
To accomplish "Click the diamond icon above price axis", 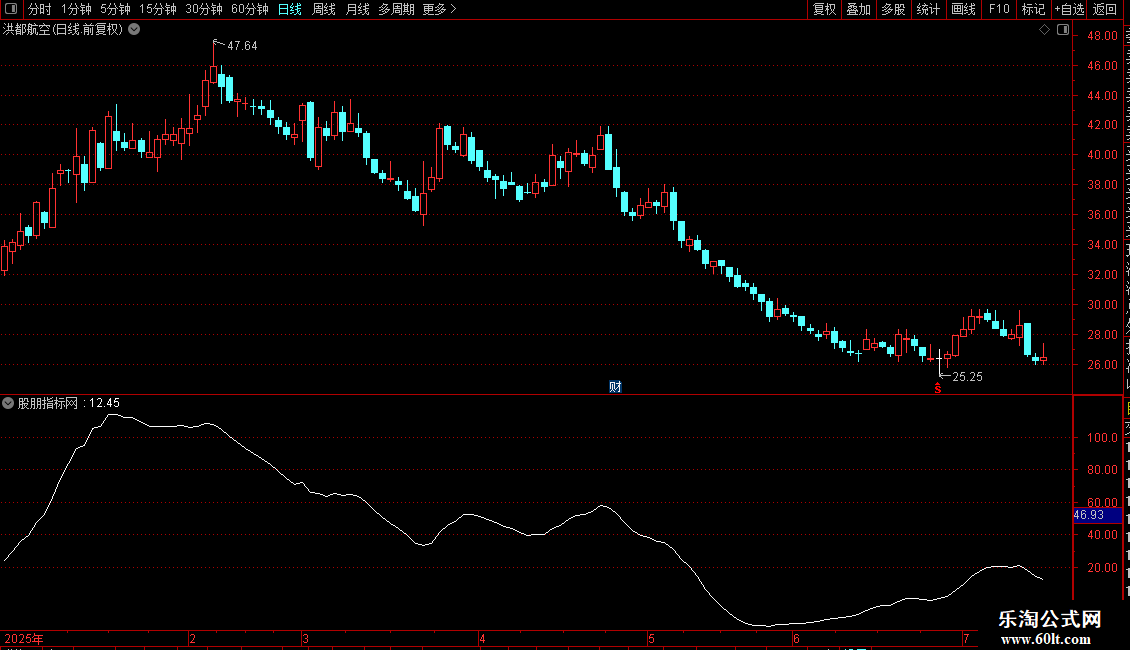I will pyautogui.click(x=1044, y=30).
